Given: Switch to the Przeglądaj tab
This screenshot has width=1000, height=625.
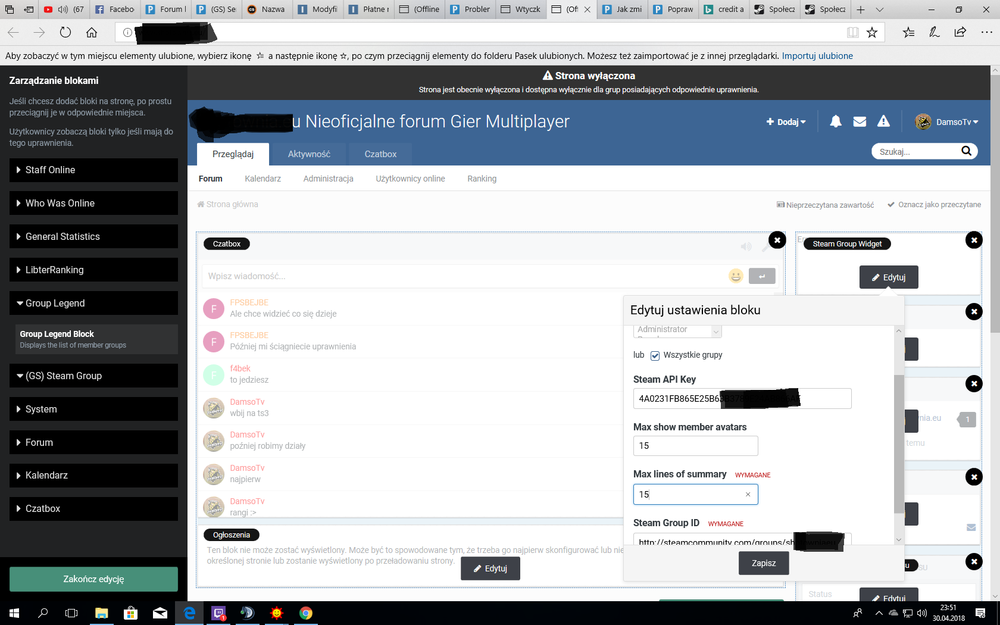Looking at the screenshot, I should (233, 154).
